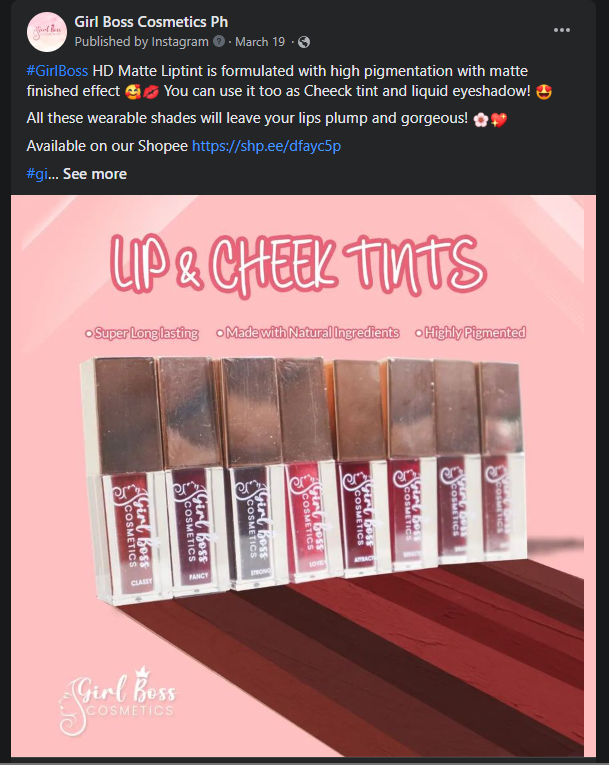Image resolution: width=609 pixels, height=765 pixels.
Task: Click the heart-eyes star emoji after eyeshadow
Action: click(544, 92)
